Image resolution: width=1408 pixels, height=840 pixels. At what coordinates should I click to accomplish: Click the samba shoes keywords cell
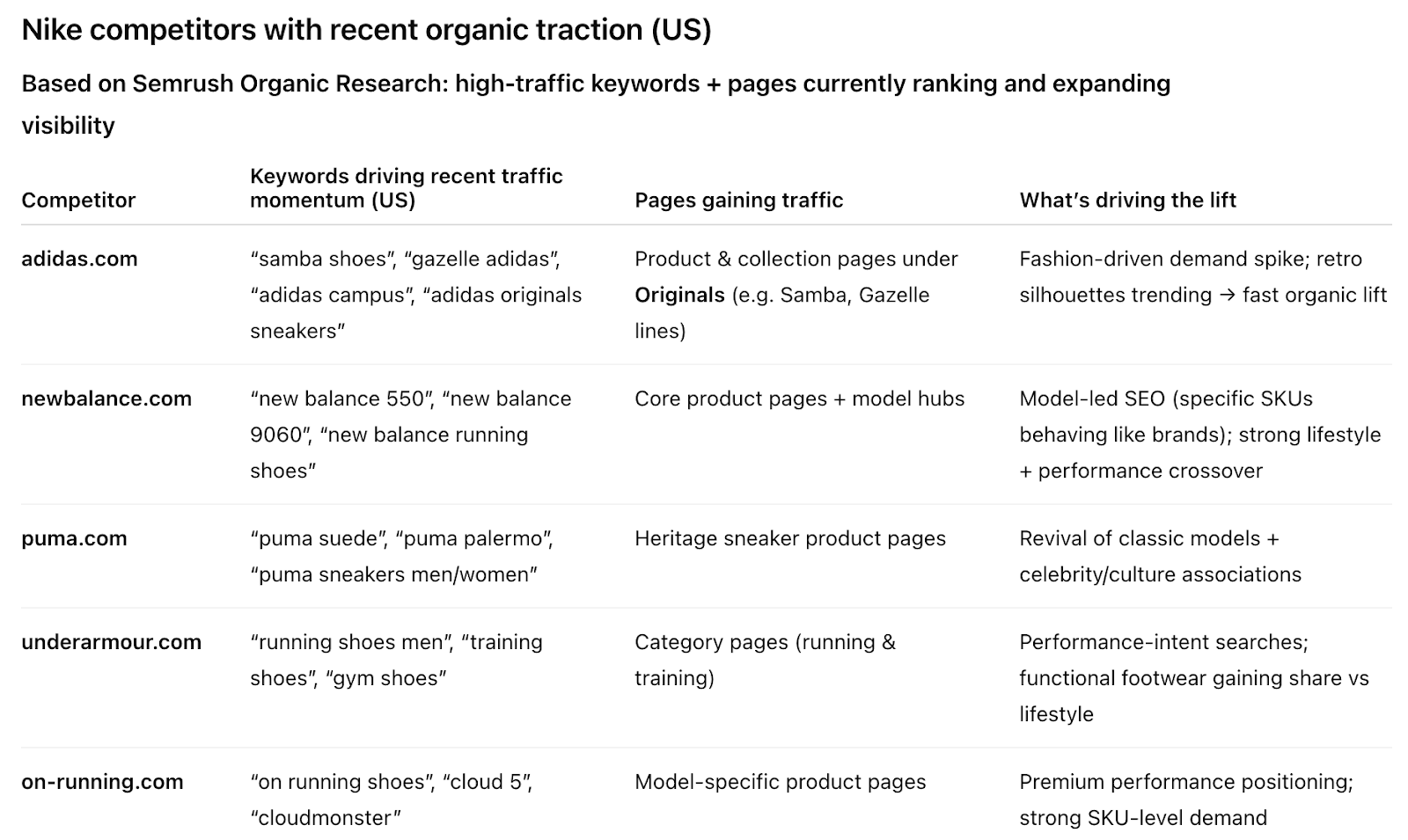point(415,295)
